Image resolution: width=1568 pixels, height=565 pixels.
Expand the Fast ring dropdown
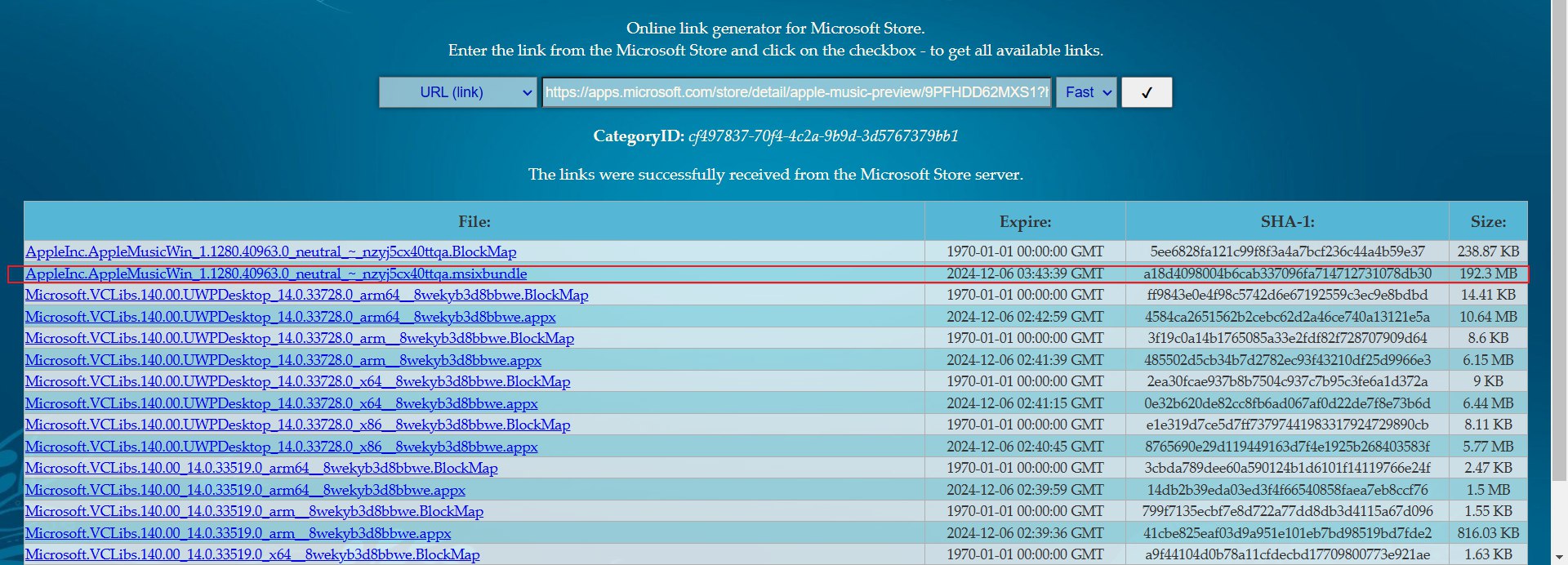coord(1086,92)
